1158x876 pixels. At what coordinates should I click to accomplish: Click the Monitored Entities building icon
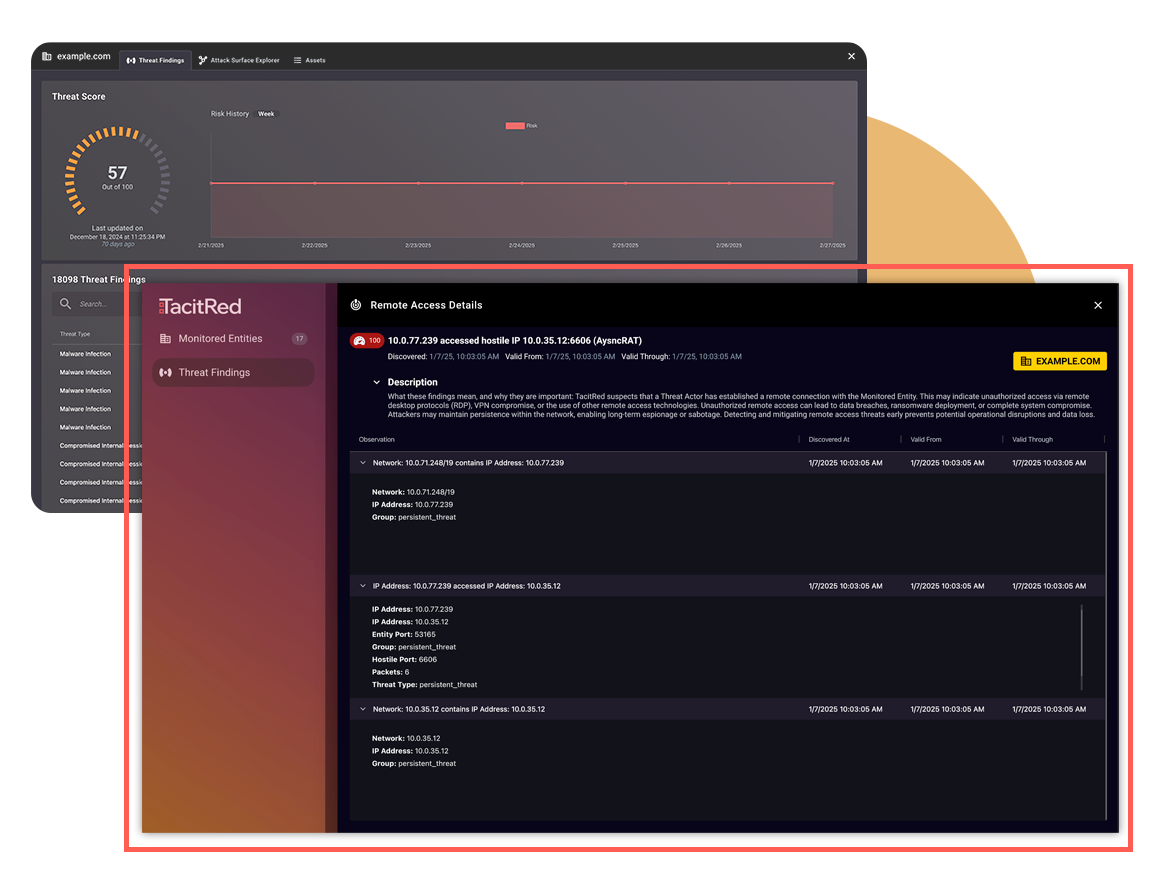[166, 339]
